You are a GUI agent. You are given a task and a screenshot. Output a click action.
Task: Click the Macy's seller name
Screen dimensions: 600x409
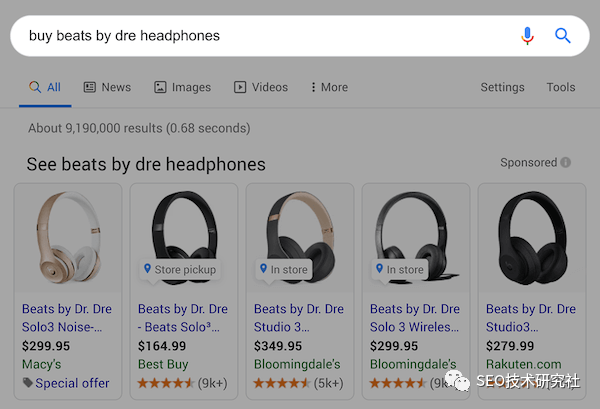tap(41, 364)
